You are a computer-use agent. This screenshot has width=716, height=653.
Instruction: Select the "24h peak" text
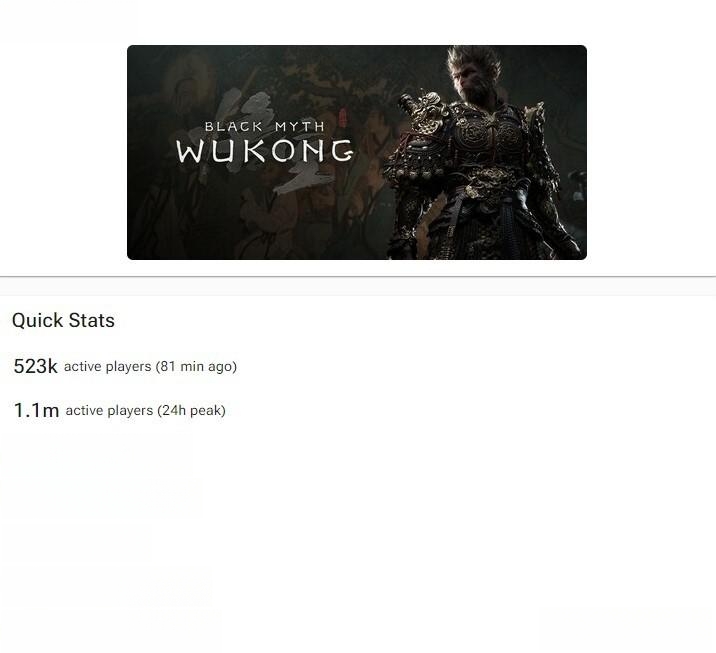(x=191, y=411)
